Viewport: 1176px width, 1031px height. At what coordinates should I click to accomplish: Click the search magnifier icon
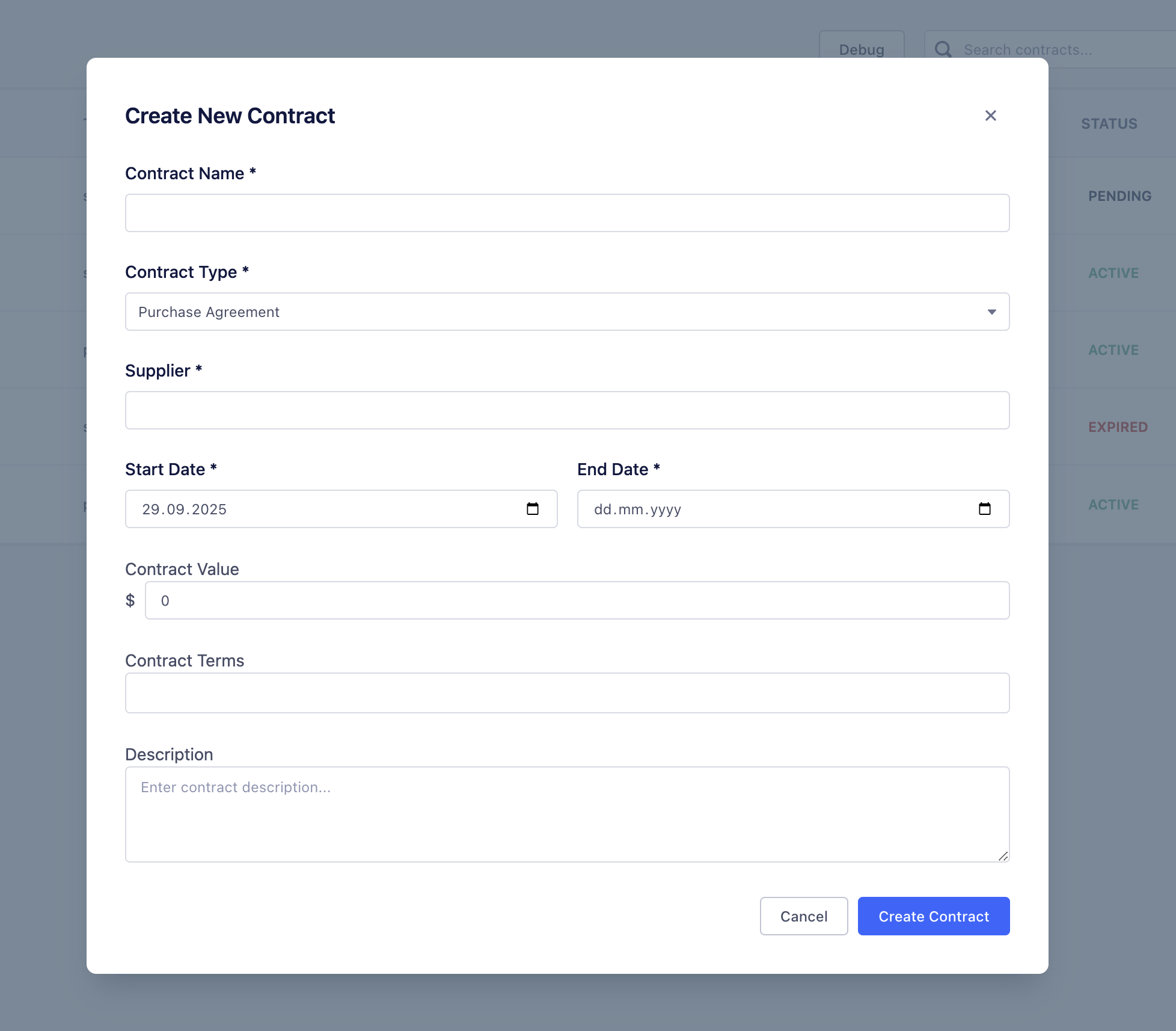pos(943,49)
